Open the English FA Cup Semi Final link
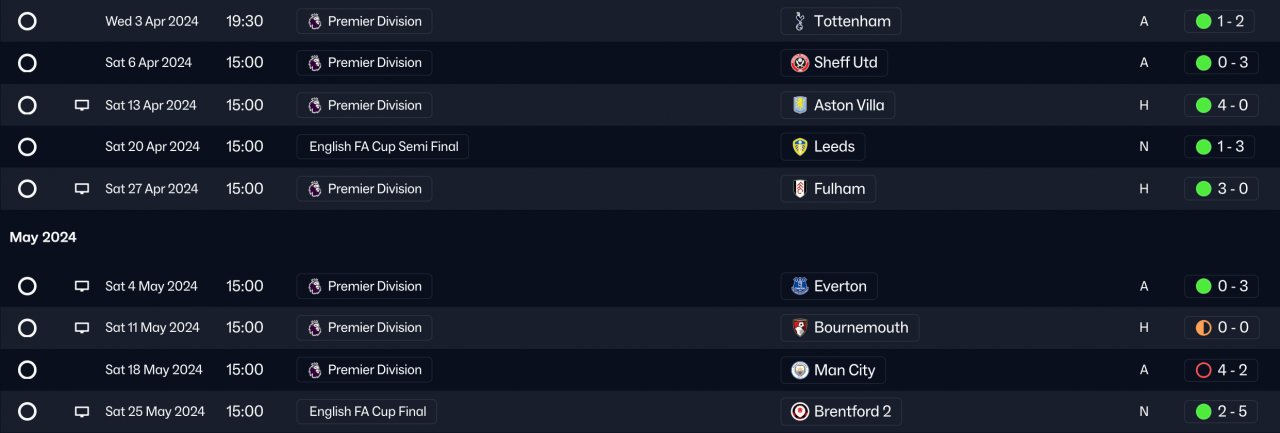The image size is (1280, 433). pos(383,147)
